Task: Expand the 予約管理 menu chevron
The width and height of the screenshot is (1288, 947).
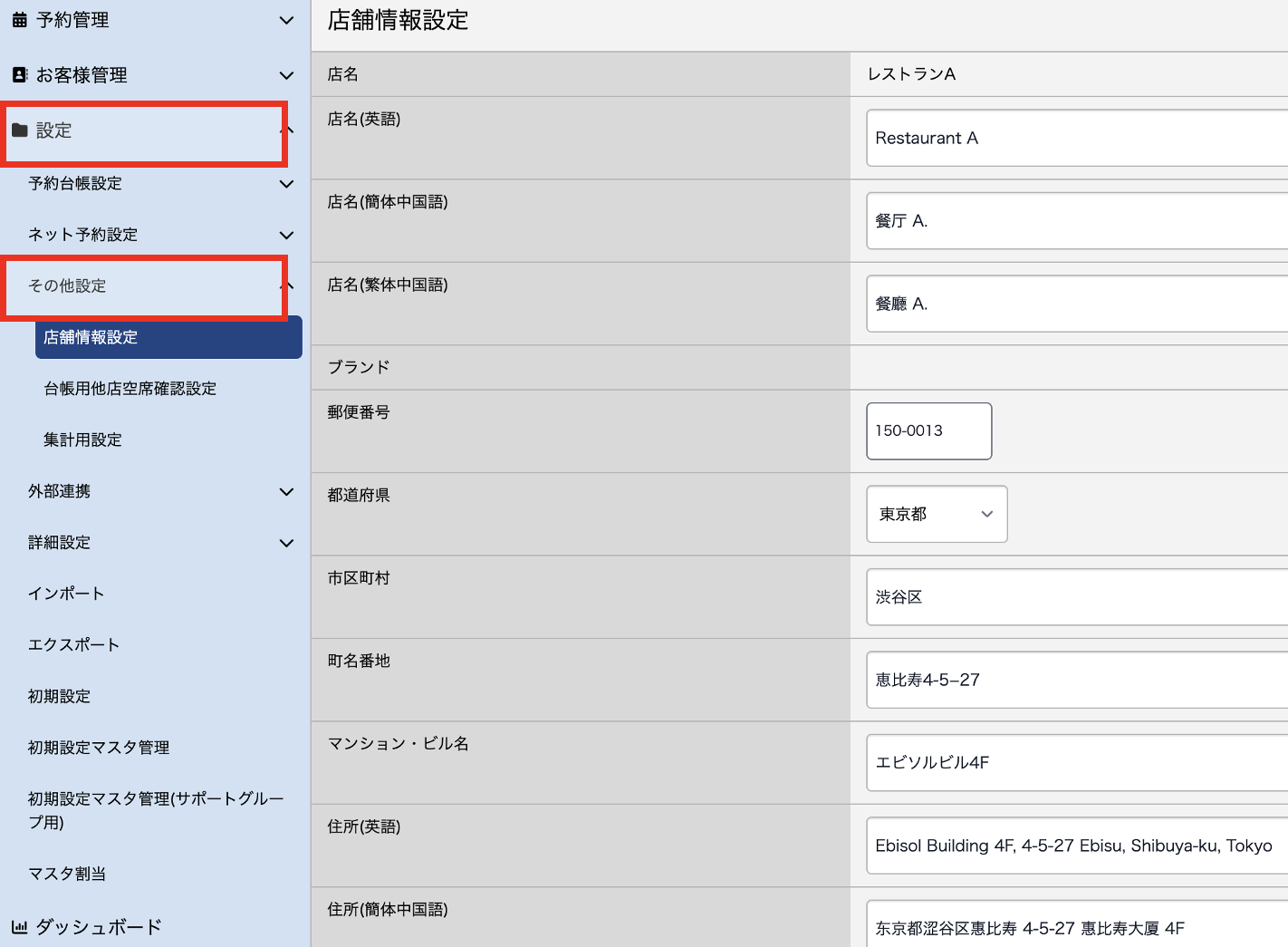Action: pos(286,20)
